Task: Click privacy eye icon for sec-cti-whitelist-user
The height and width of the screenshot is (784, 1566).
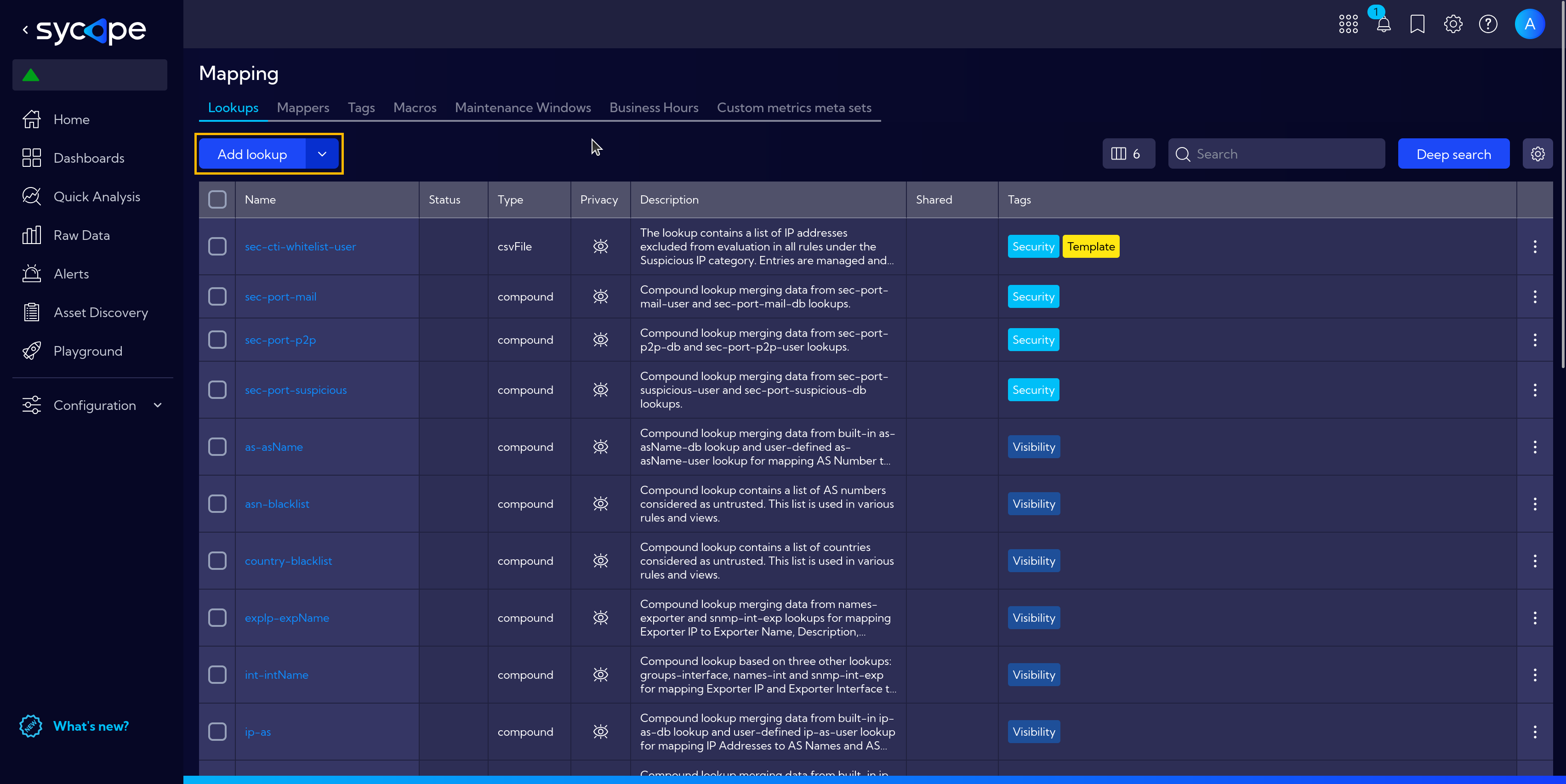Action: pyautogui.click(x=601, y=246)
